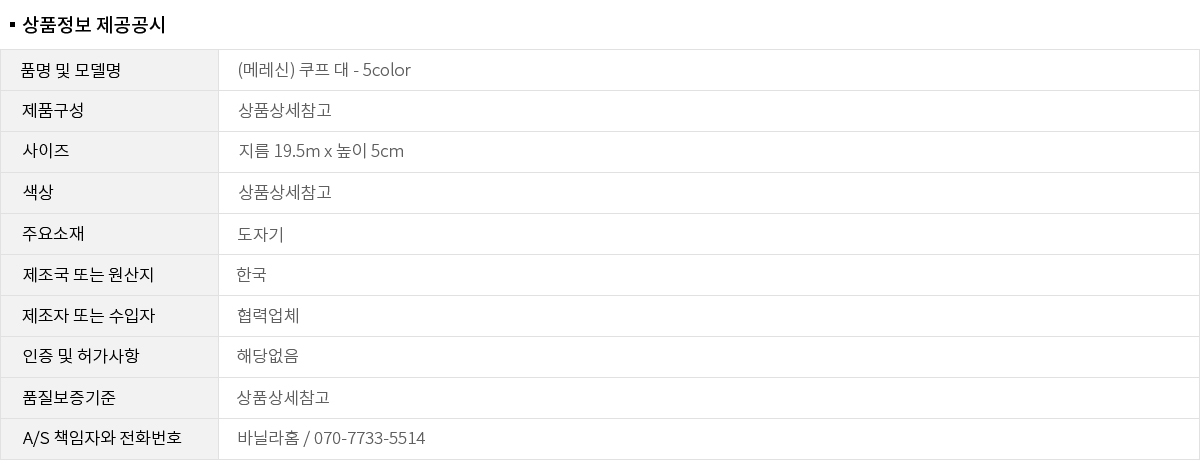Screen dimensions: 1200x475
Task: Click the 품질보증기준 row label
Action: point(69,398)
